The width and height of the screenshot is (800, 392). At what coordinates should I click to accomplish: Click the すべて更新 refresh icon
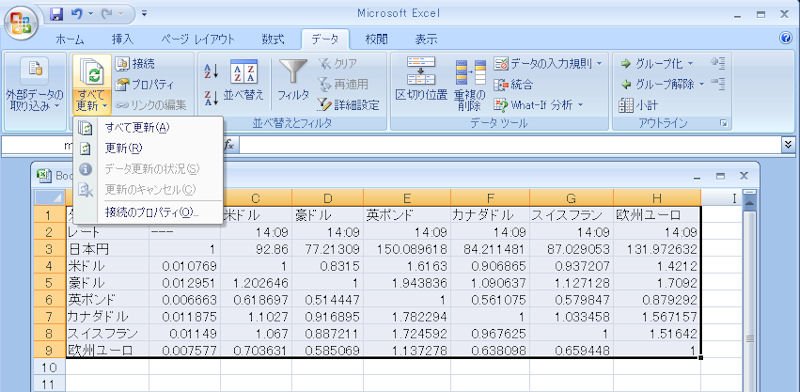pyautogui.click(x=92, y=71)
